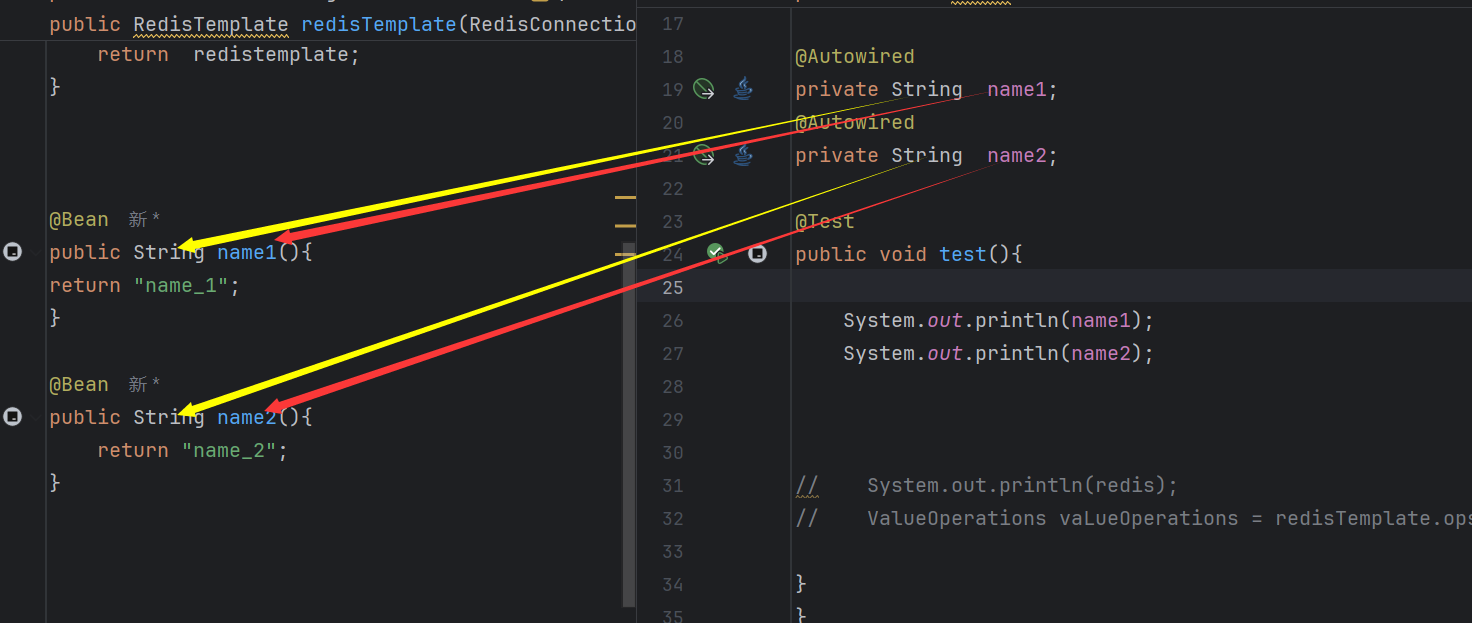Click the white bean icon on line 24
Image resolution: width=1472 pixels, height=623 pixels.
click(x=758, y=254)
